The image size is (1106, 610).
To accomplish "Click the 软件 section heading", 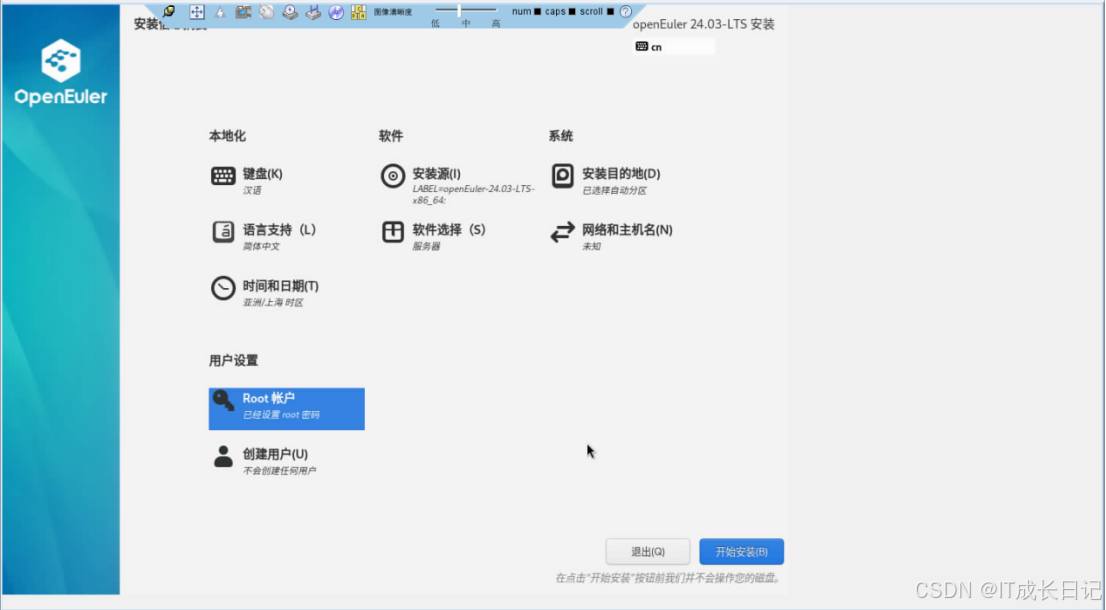I will (391, 136).
